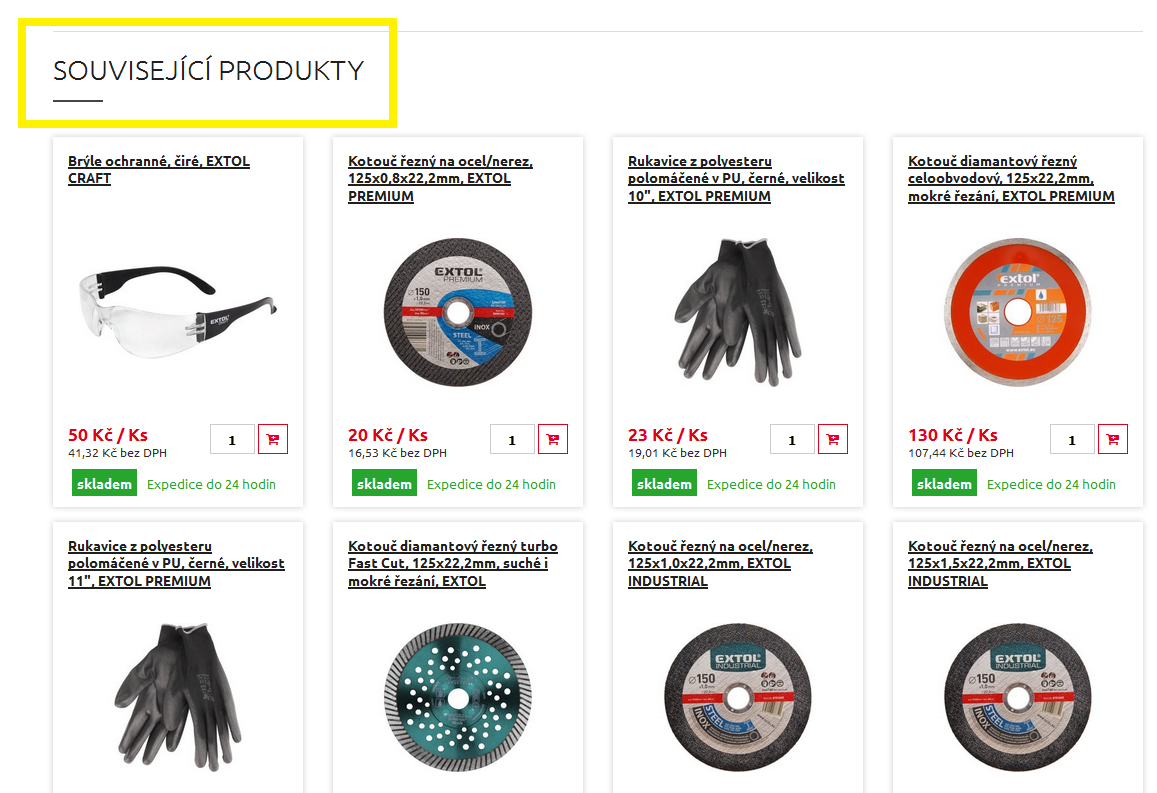Add Brýle ochranné to cart via cart icon
This screenshot has height=793, width=1157.
click(x=272, y=439)
